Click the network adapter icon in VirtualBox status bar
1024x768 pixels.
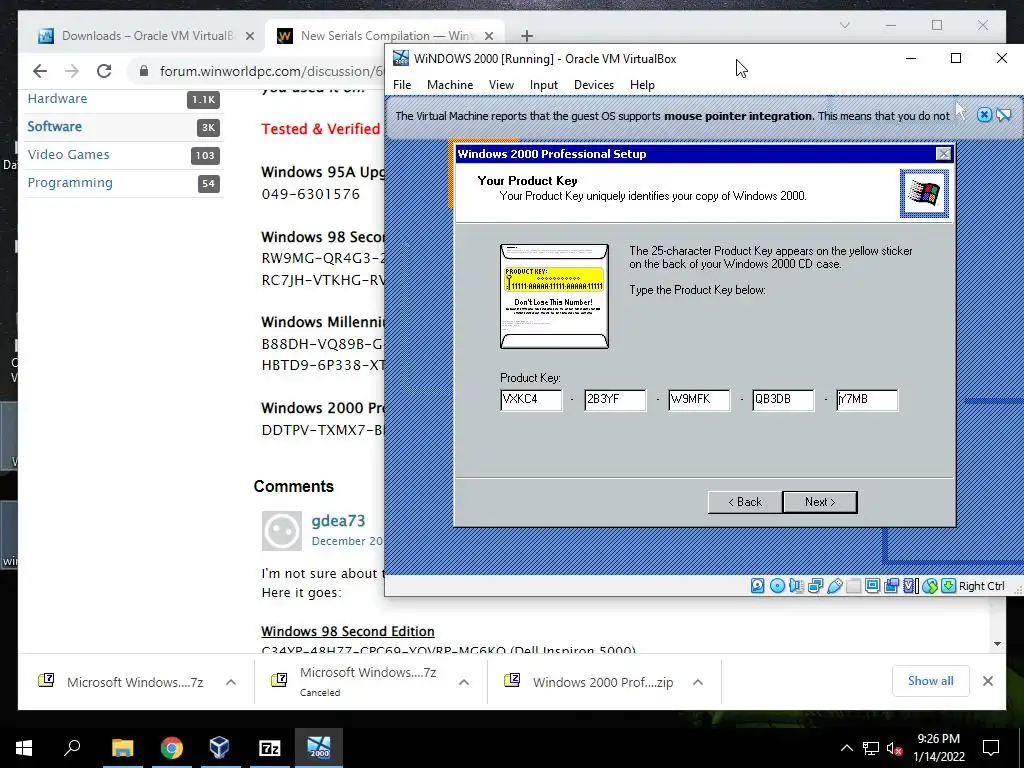coord(815,586)
